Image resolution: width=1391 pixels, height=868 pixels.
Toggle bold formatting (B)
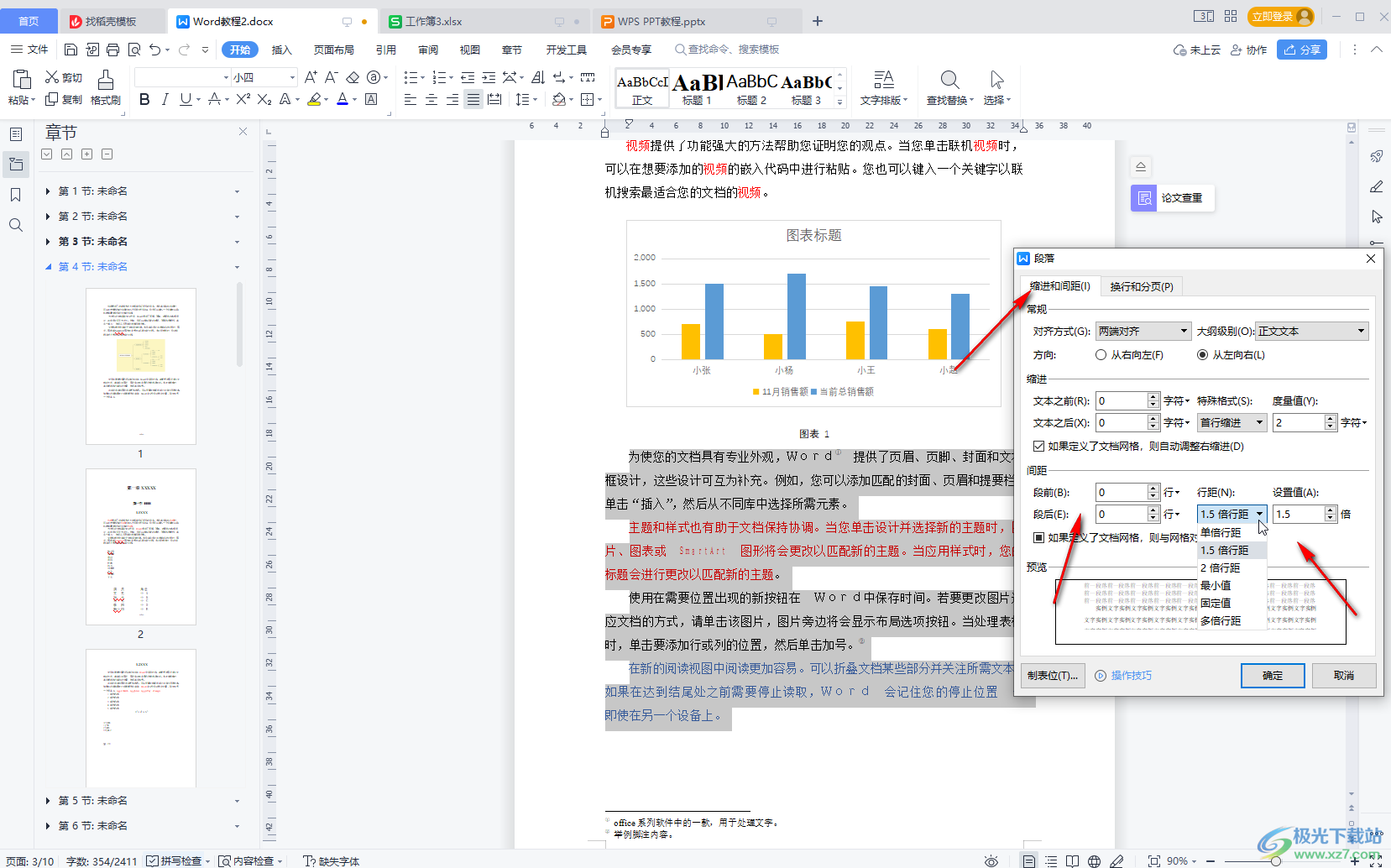tap(144, 100)
